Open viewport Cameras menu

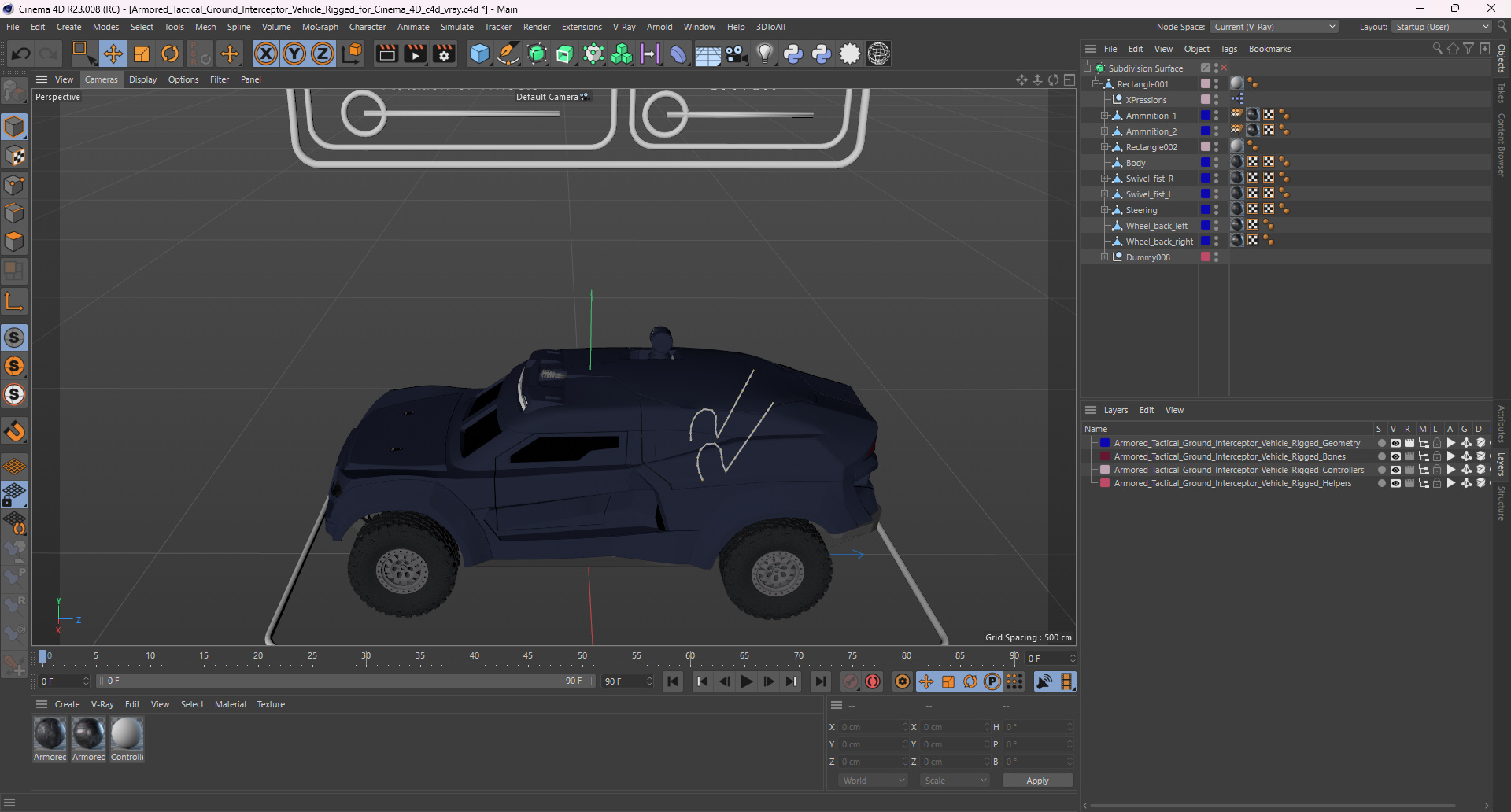[101, 79]
